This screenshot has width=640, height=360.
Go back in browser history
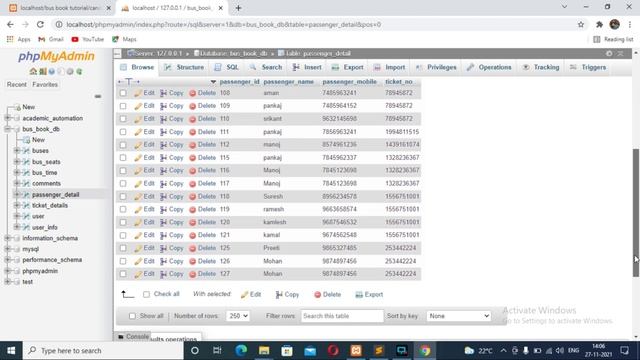pos(10,24)
